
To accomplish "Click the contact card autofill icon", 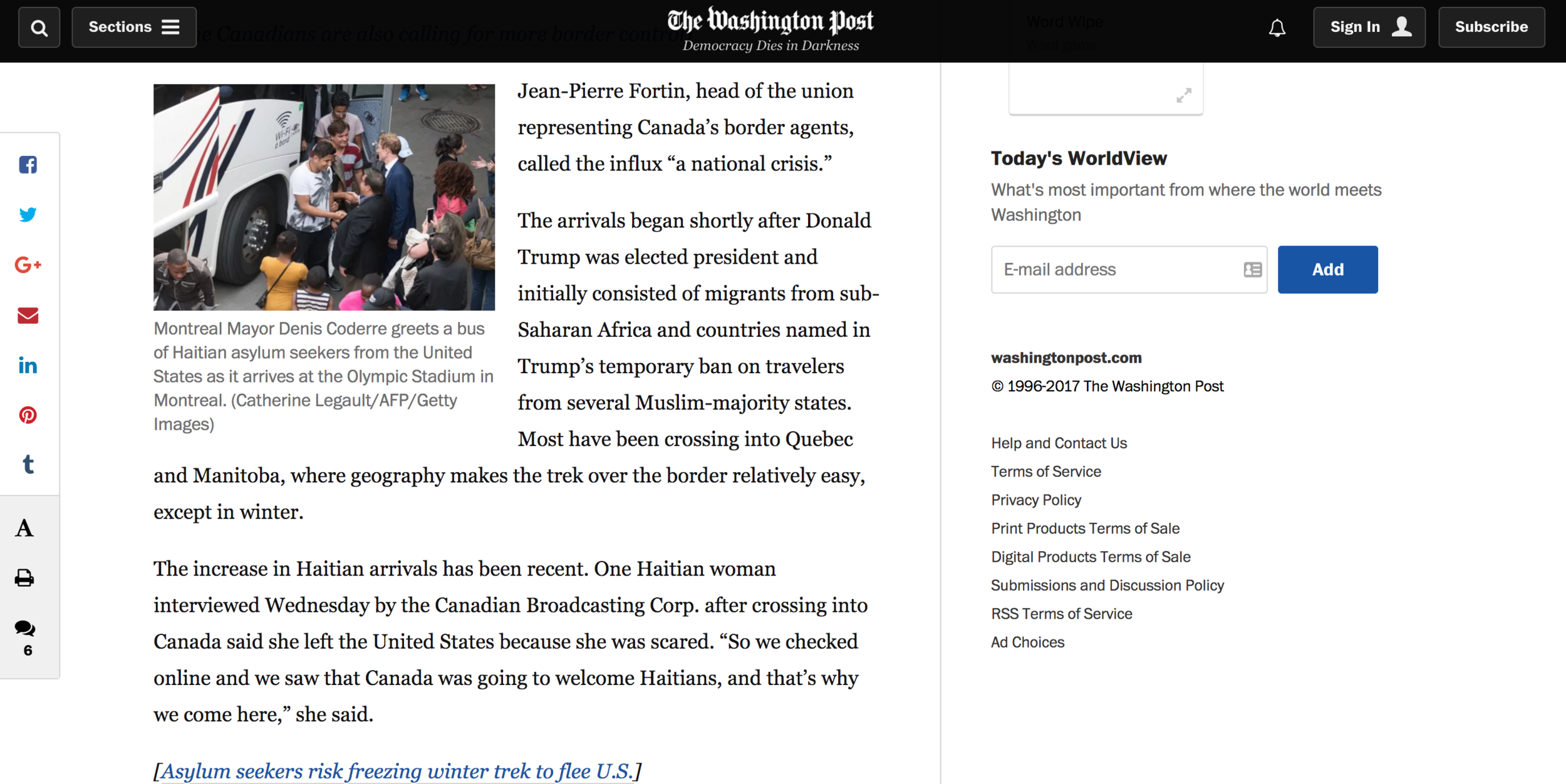I will [x=1252, y=270].
